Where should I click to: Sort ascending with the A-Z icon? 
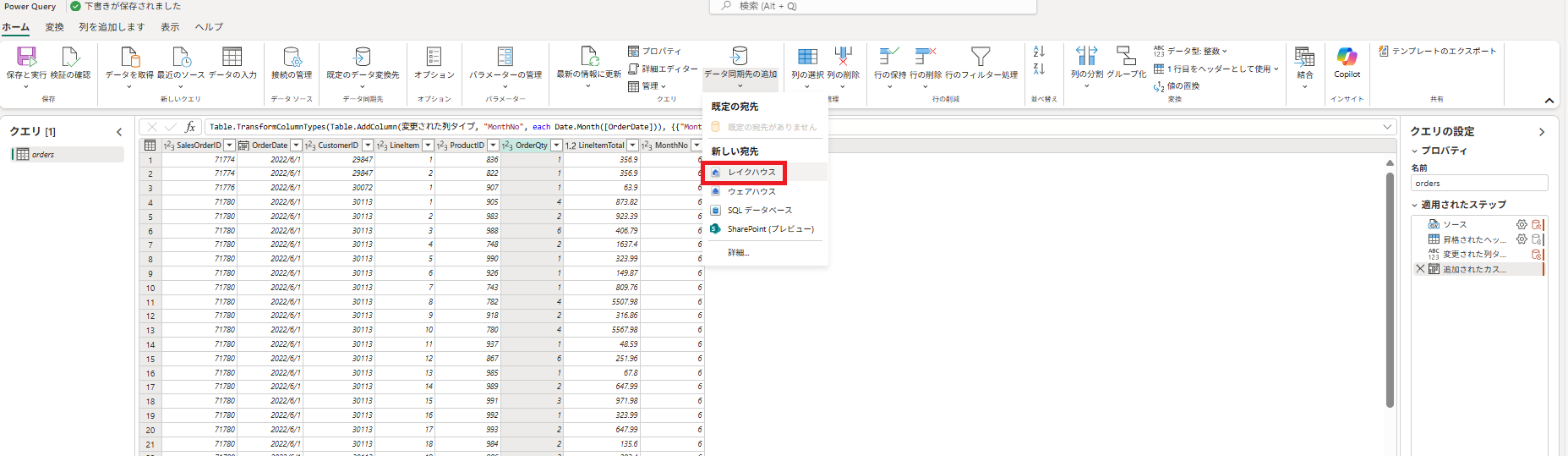[x=1039, y=52]
